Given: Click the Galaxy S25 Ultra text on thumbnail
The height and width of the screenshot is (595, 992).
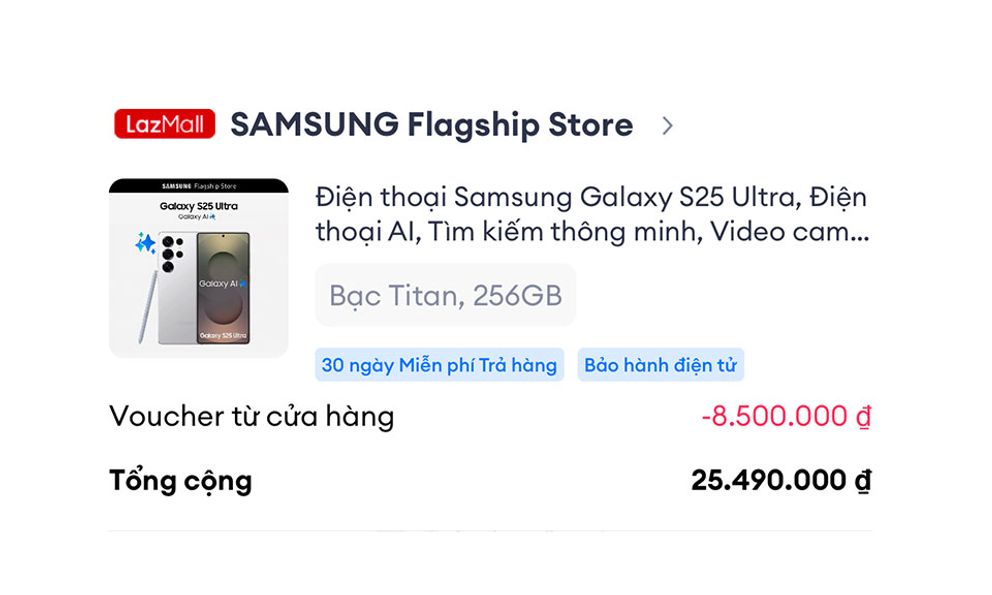Looking at the screenshot, I should (x=198, y=206).
